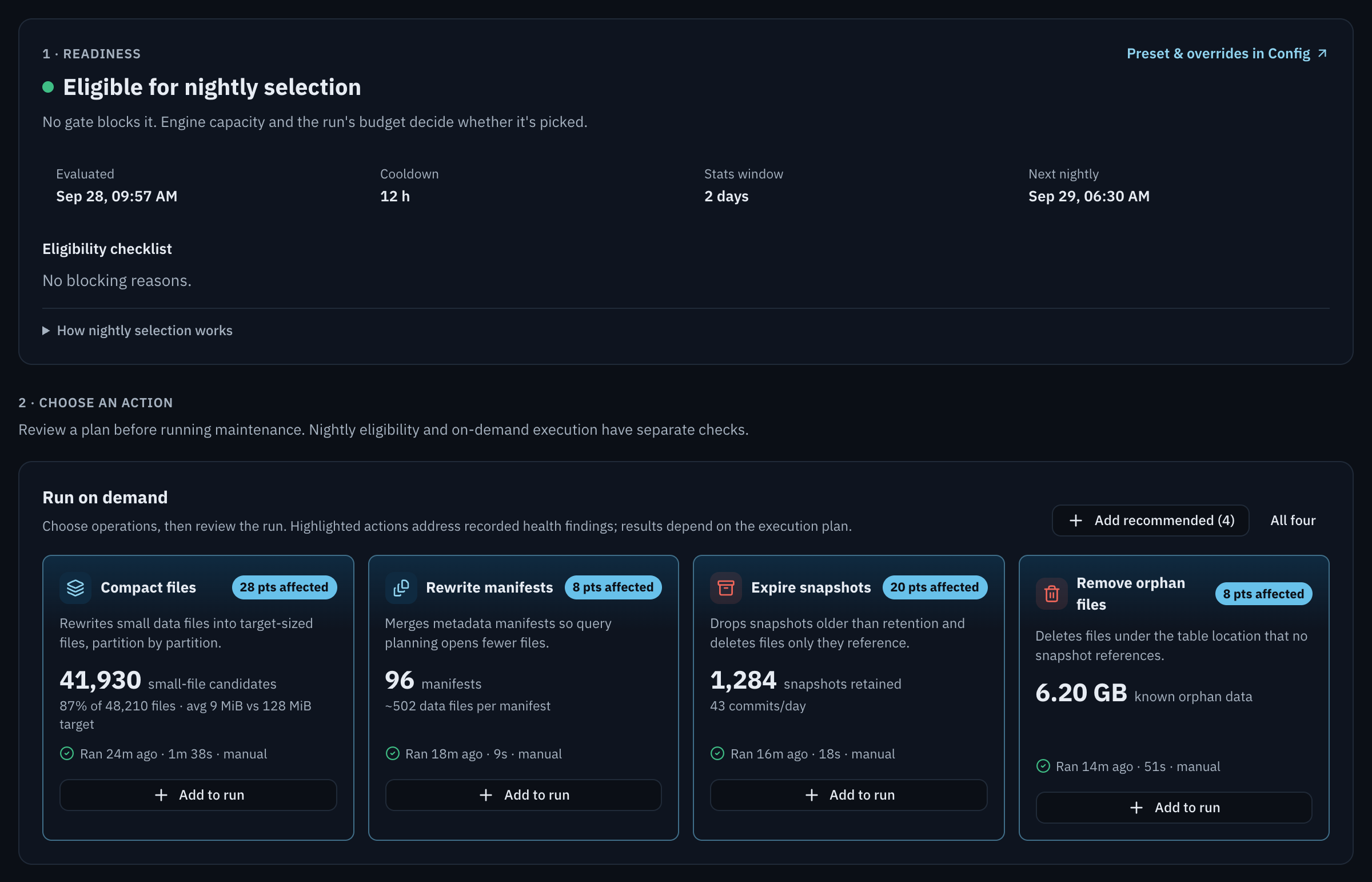The image size is (1372, 882).
Task: Click the check icon by Ran 16m ago
Action: 717,754
